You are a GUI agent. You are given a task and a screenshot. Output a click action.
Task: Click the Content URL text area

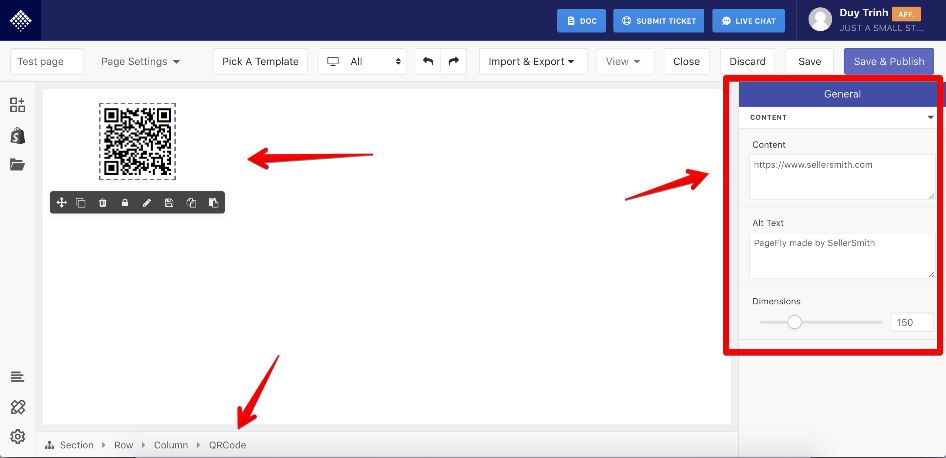842,177
